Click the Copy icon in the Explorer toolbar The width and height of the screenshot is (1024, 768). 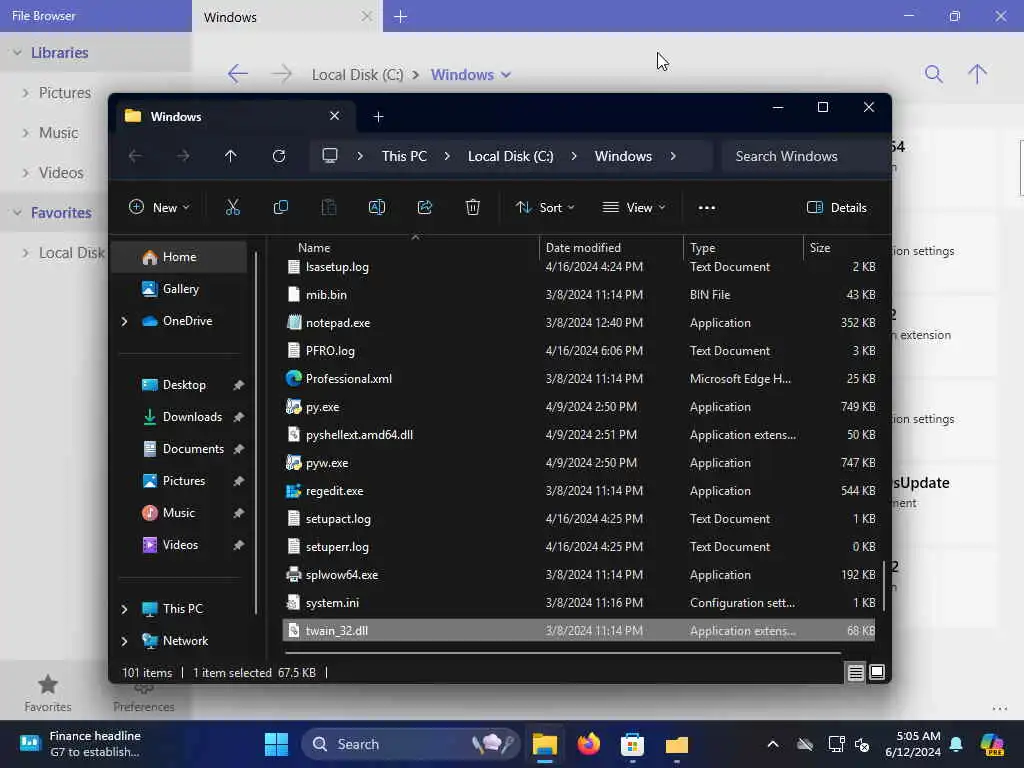(281, 208)
